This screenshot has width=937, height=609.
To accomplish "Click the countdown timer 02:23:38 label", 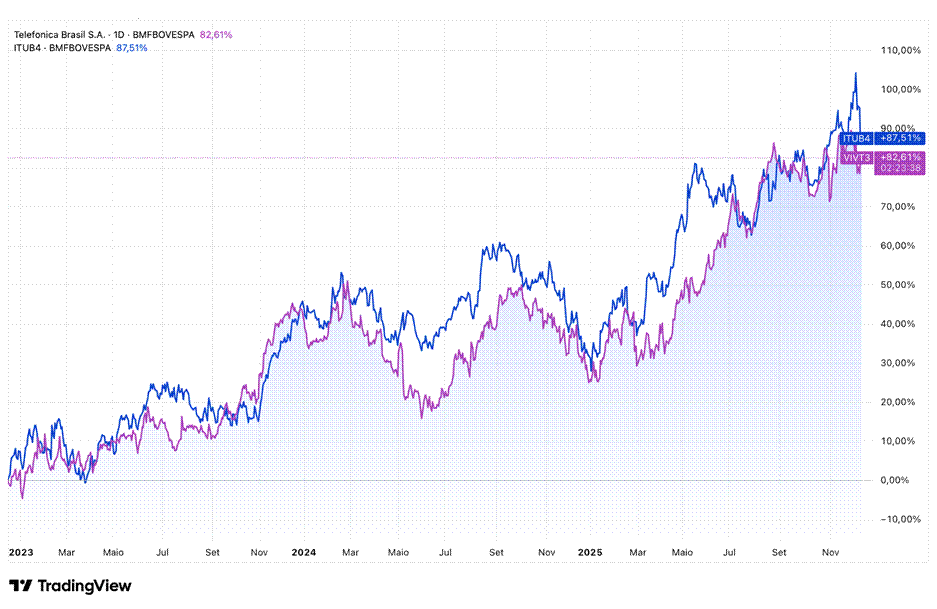I will pyautogui.click(x=900, y=169).
